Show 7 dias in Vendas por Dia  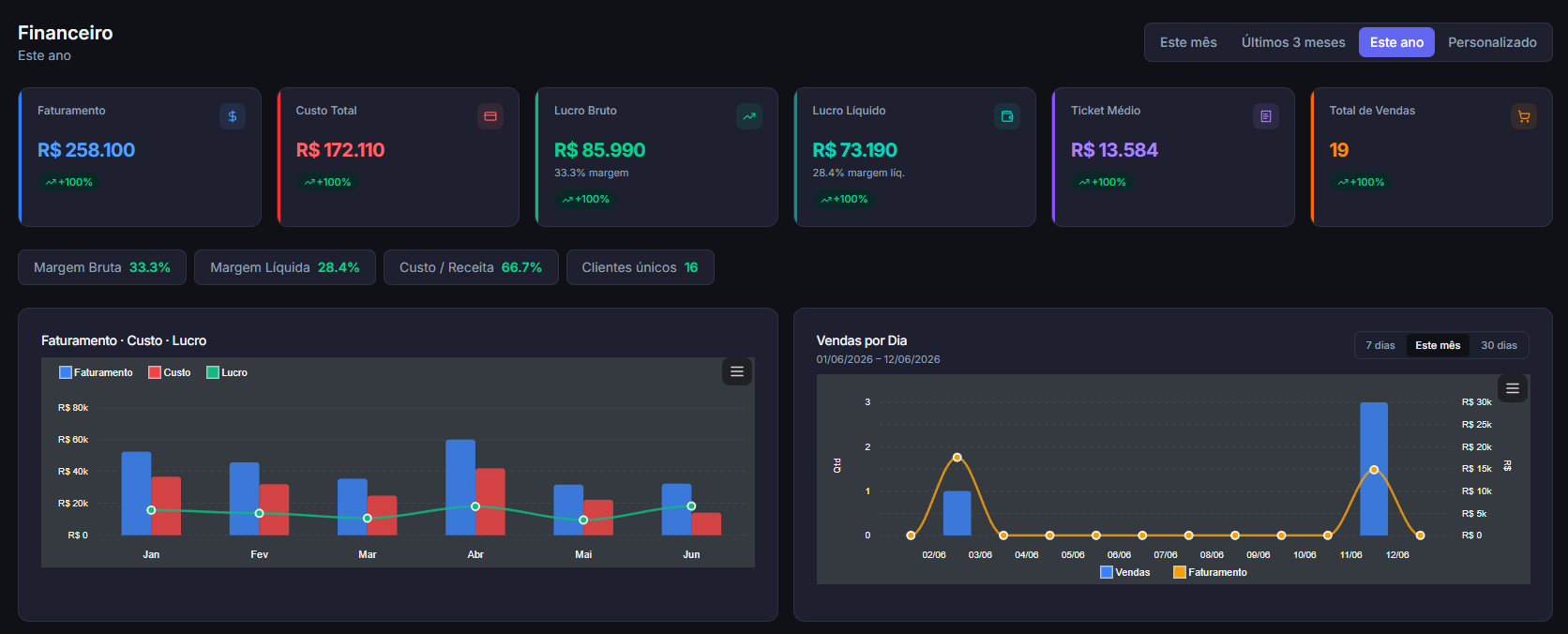click(x=1380, y=345)
